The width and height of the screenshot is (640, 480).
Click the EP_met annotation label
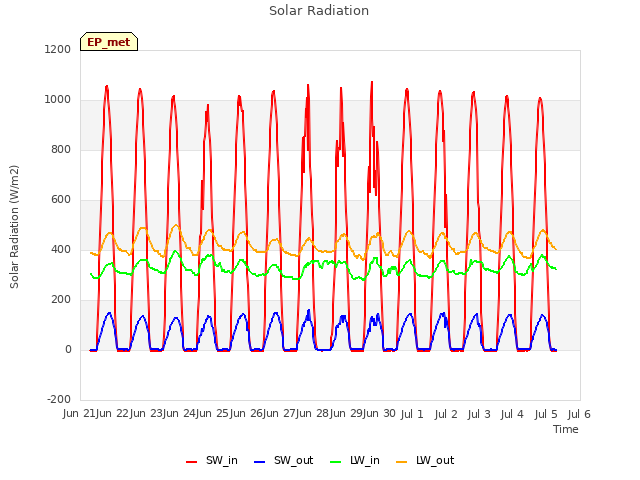(x=109, y=42)
